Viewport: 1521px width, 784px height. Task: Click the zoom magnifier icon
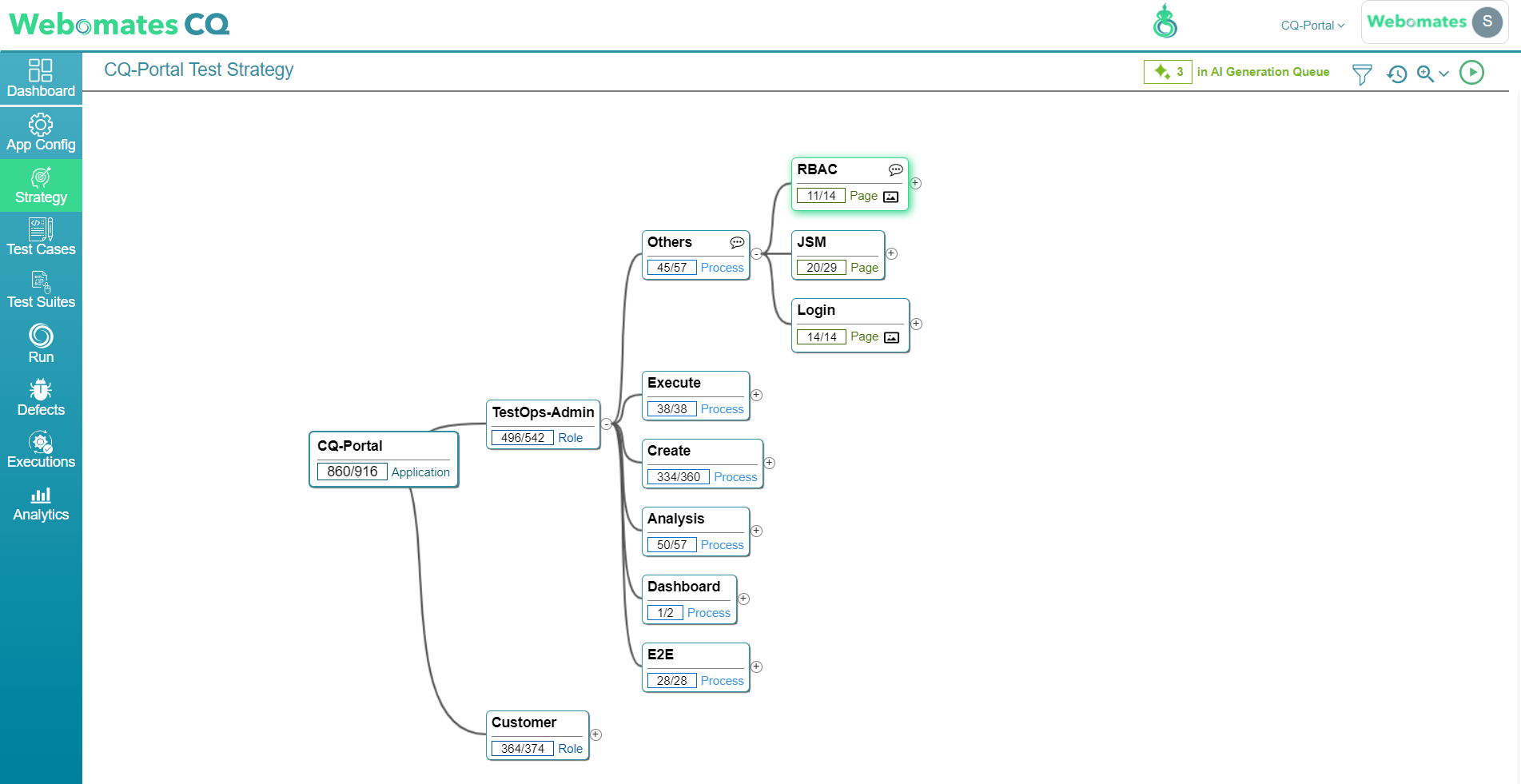click(x=1425, y=74)
